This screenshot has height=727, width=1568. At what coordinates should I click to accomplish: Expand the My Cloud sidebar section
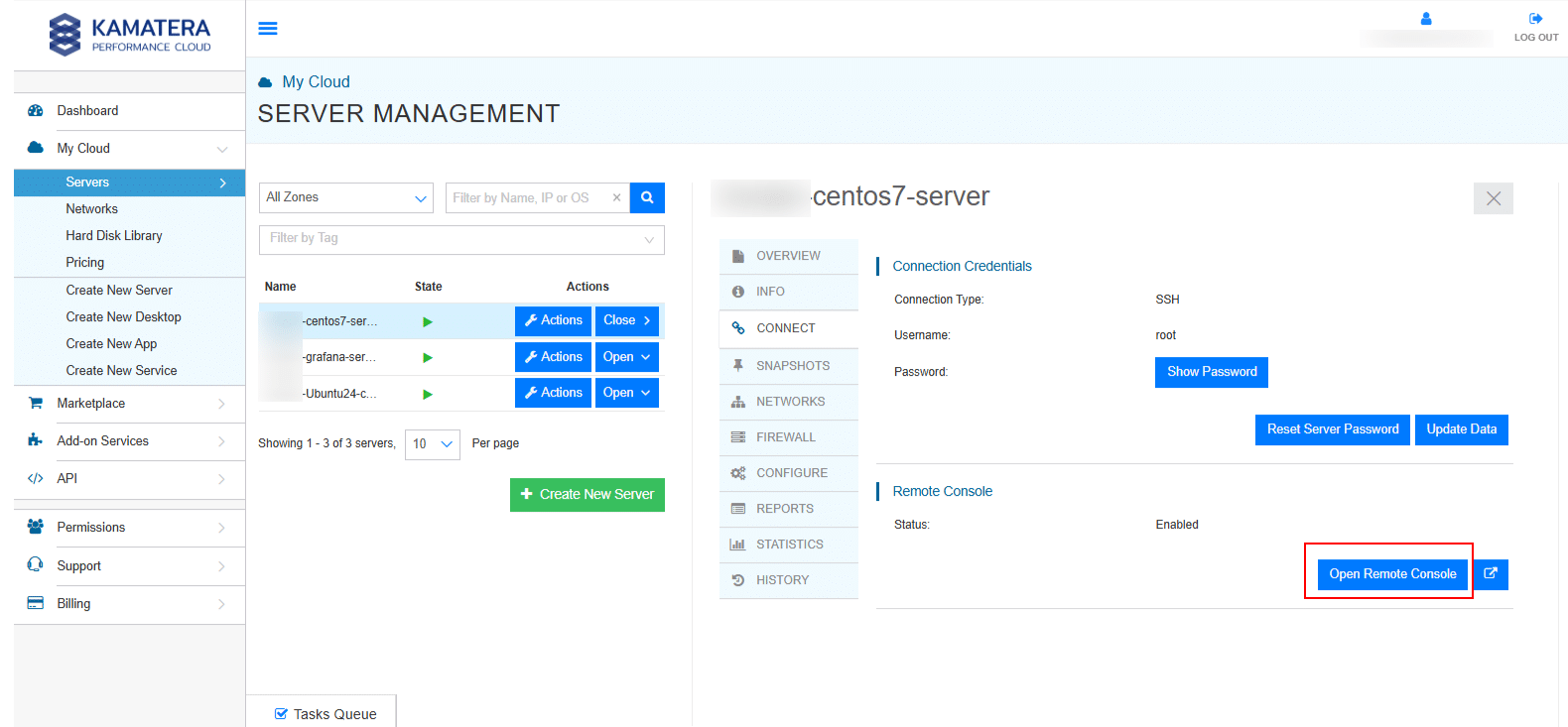(222, 149)
